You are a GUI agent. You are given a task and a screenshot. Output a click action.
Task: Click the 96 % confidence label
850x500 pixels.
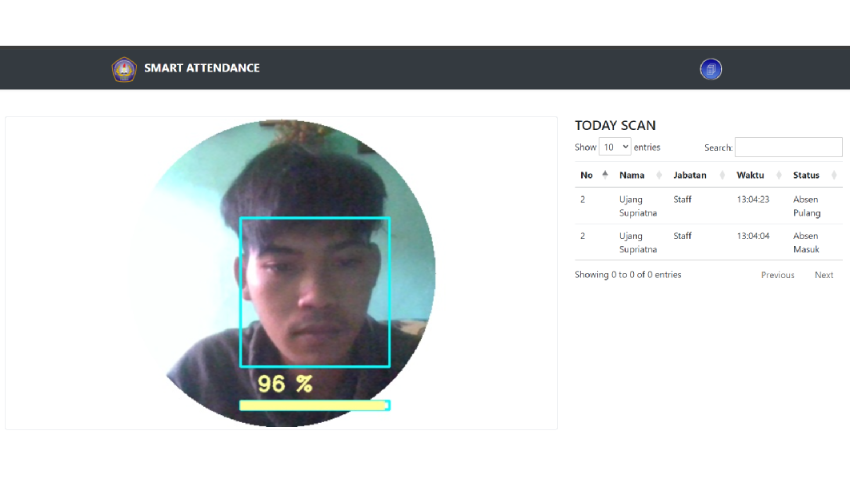[x=285, y=384]
